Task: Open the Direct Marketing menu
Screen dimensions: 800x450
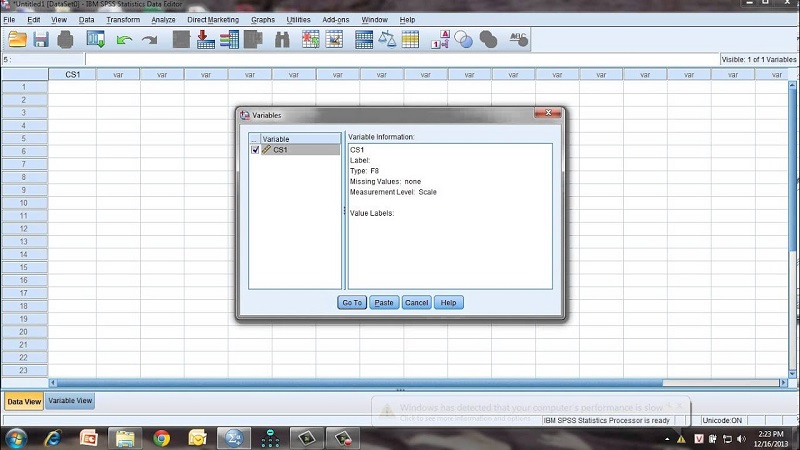Action: tap(213, 19)
